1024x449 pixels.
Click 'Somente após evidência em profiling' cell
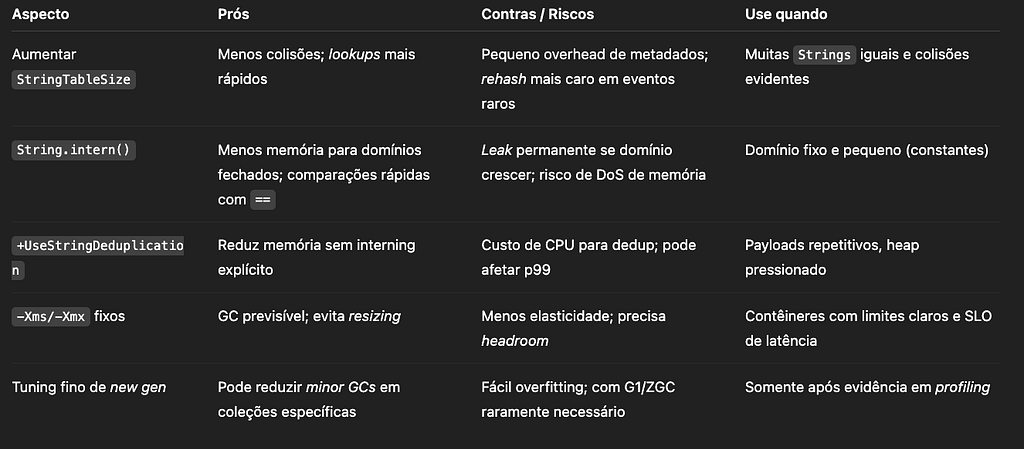pos(867,388)
